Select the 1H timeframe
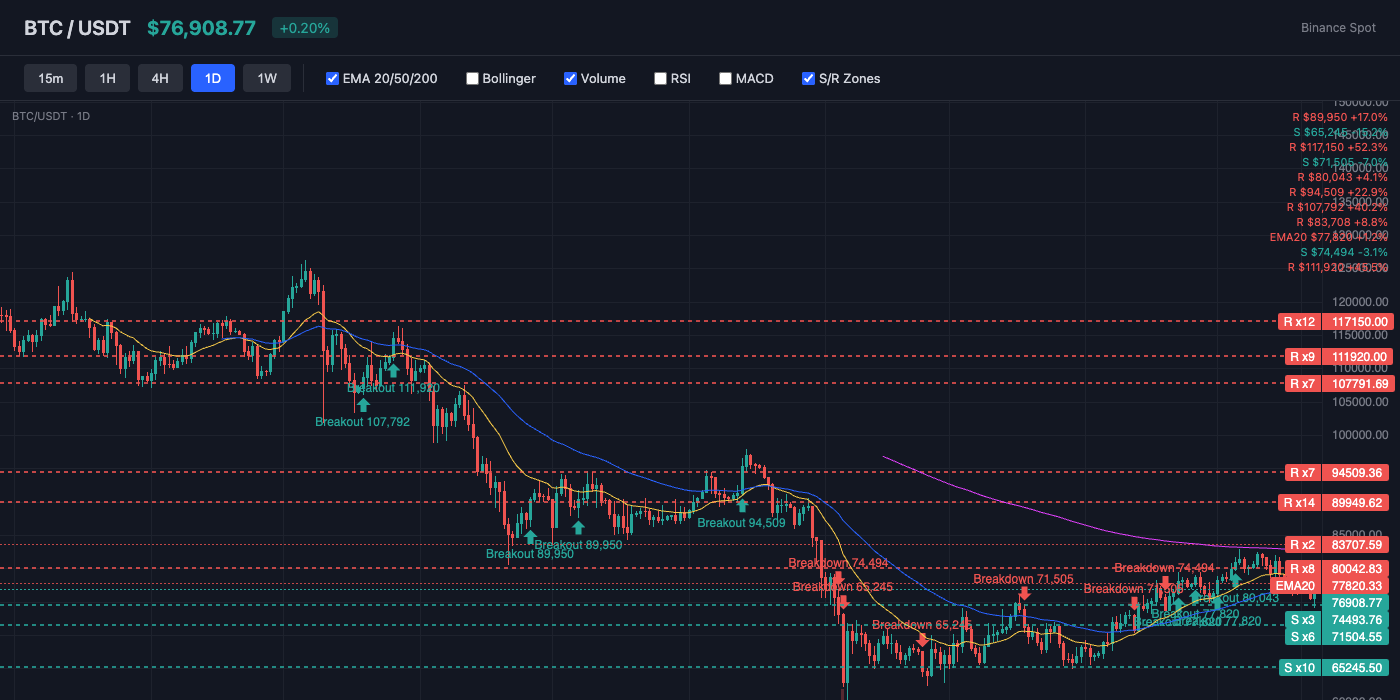Image resolution: width=1400 pixels, height=700 pixels. [108, 78]
